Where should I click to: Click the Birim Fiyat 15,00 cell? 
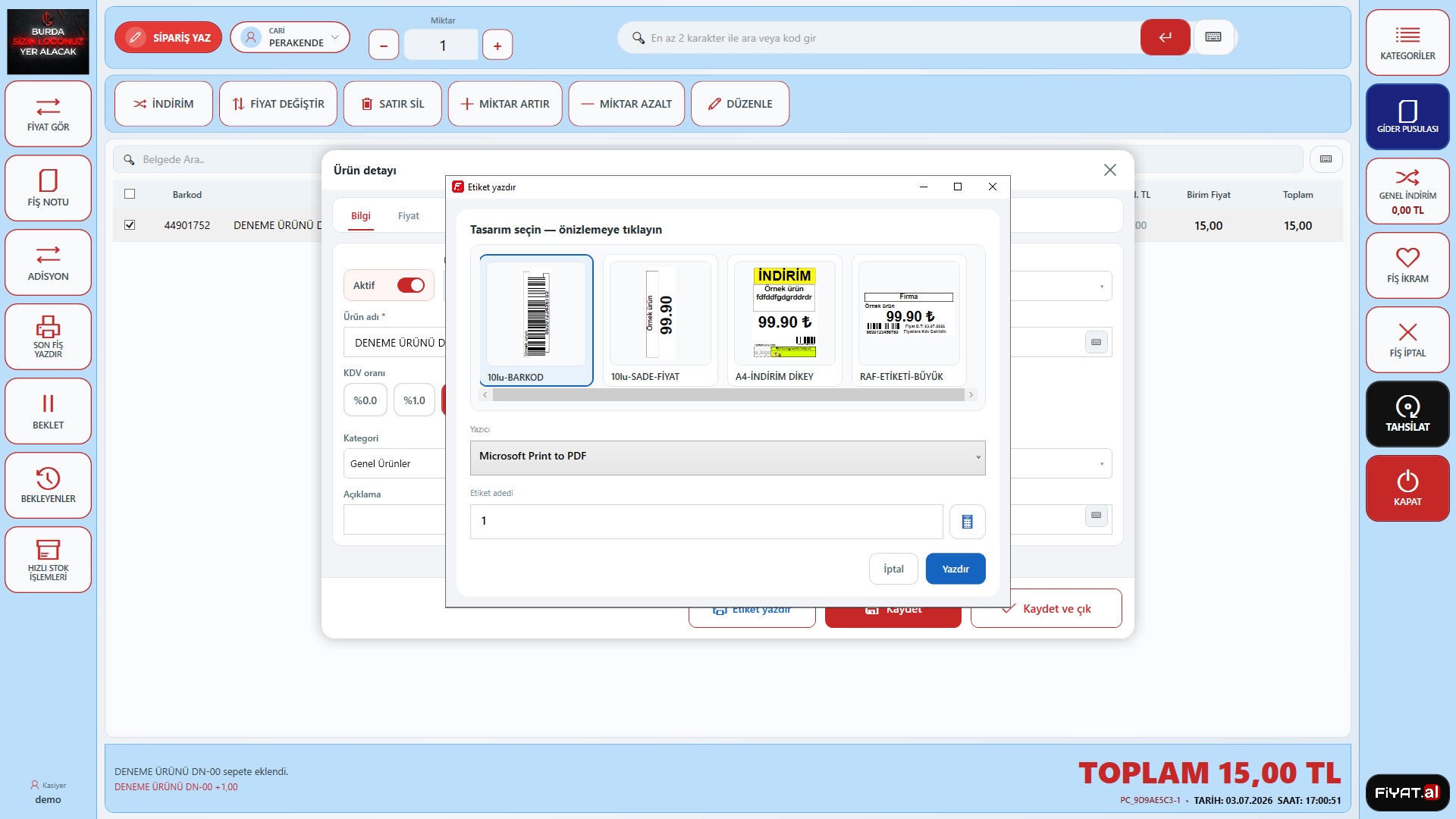click(x=1208, y=226)
